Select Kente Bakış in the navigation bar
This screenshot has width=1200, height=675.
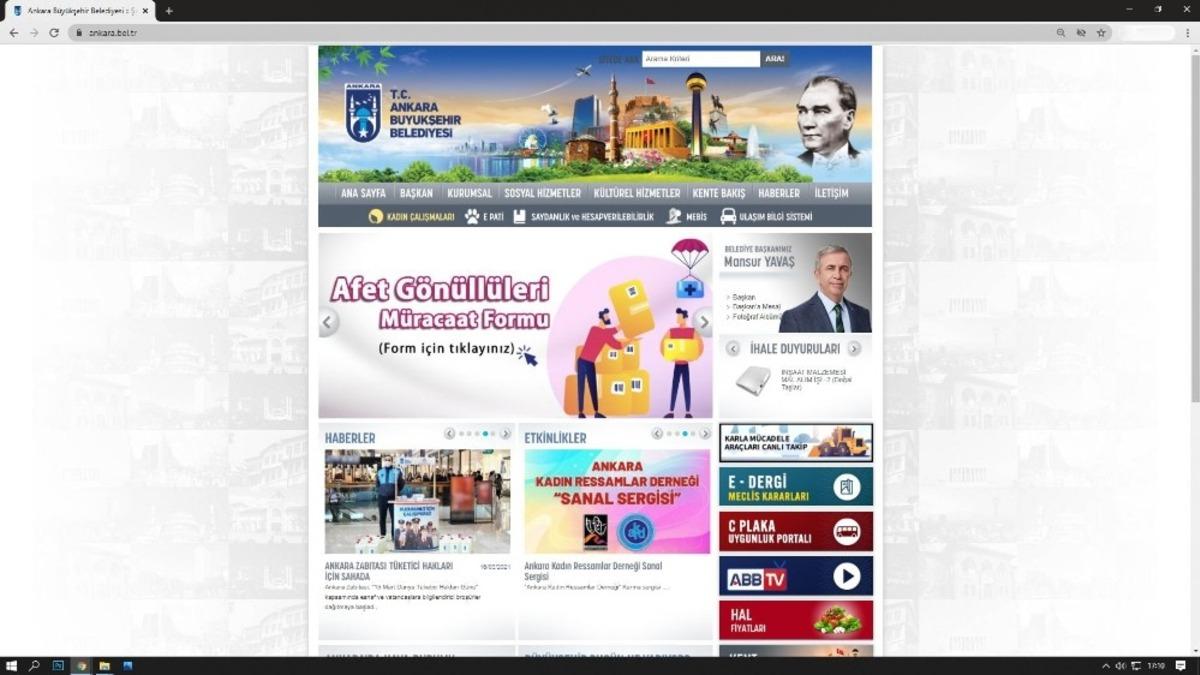(x=719, y=193)
